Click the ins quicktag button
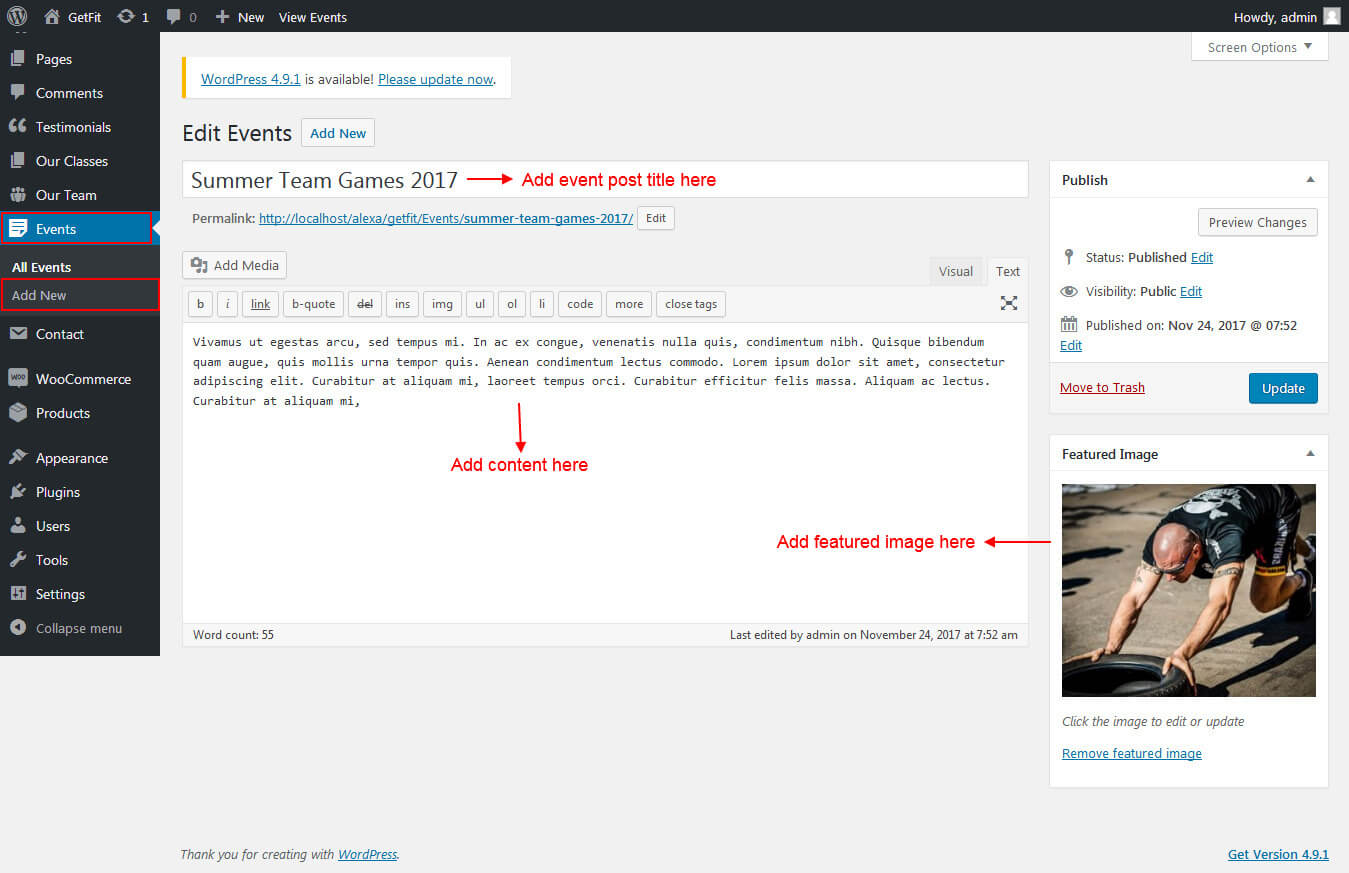Image resolution: width=1349 pixels, height=873 pixels. [402, 304]
